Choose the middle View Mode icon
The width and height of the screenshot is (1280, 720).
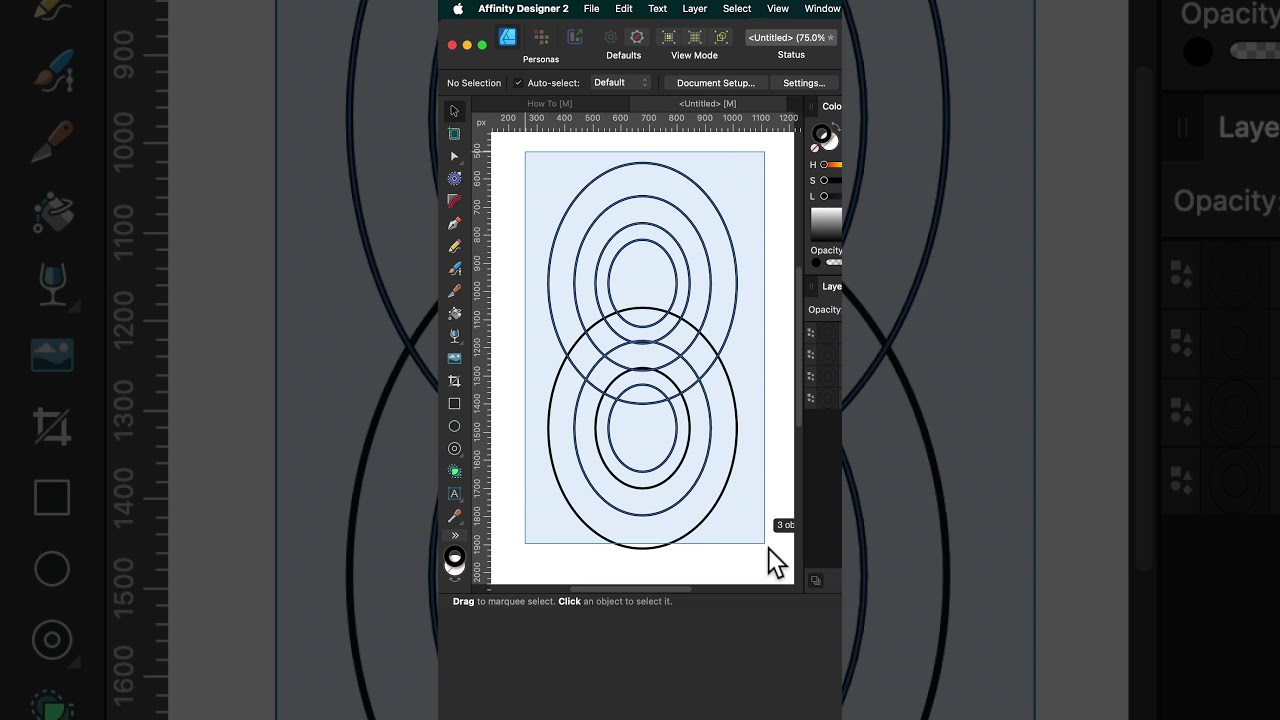pos(695,37)
